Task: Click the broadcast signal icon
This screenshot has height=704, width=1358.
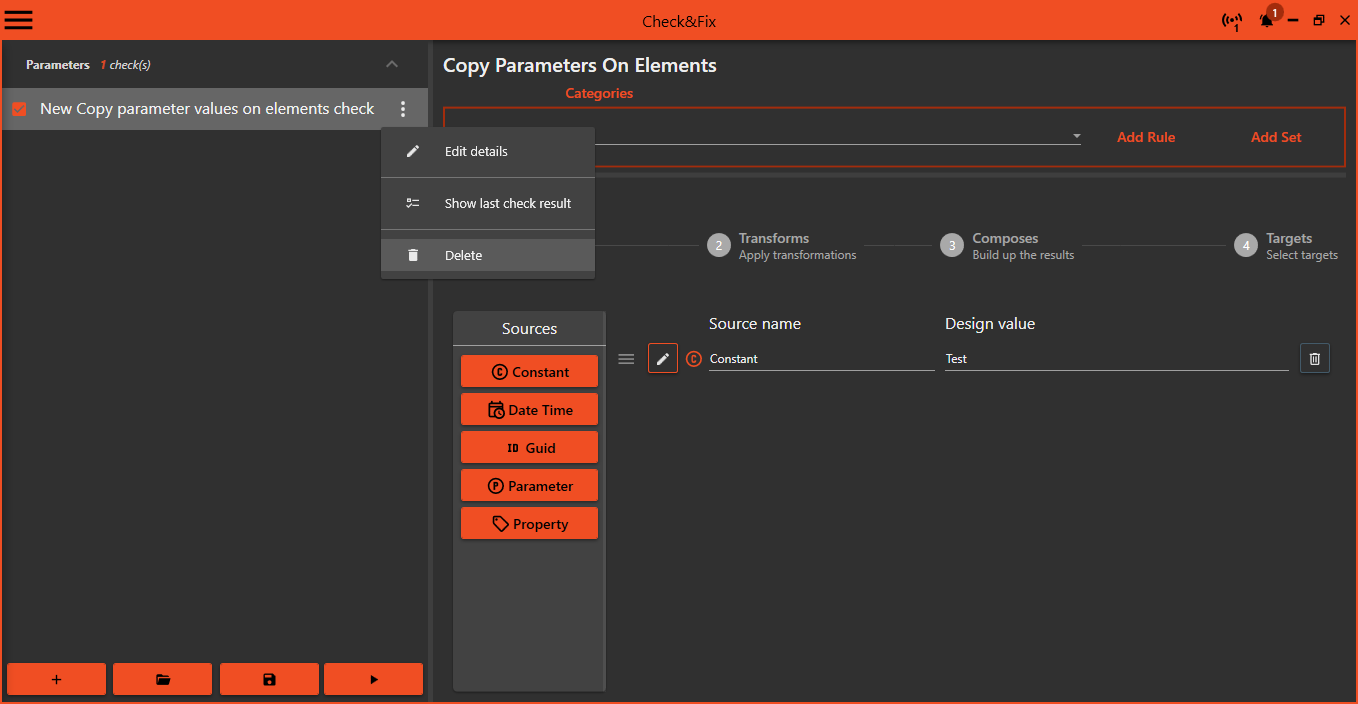Action: [x=1232, y=21]
